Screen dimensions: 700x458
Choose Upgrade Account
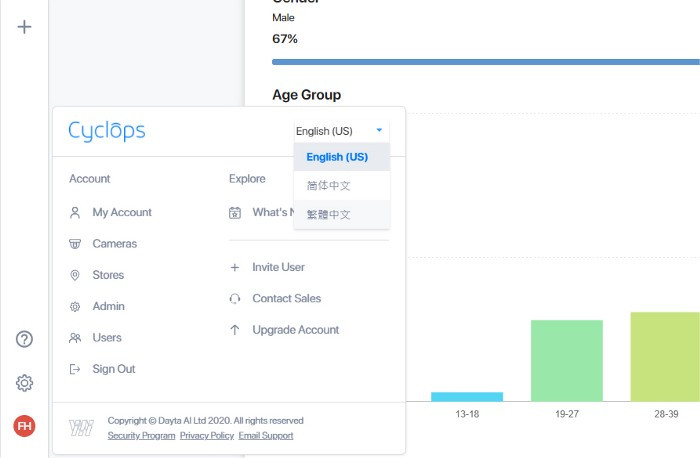(296, 330)
